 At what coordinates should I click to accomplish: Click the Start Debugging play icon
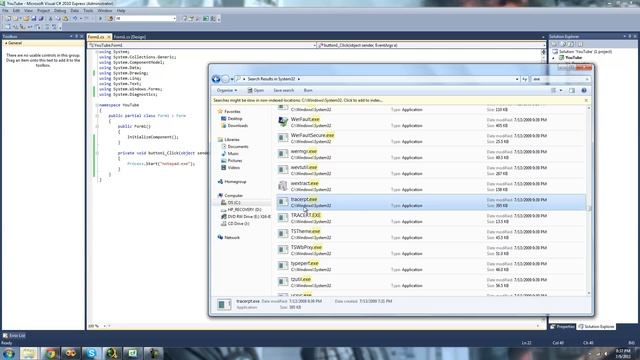click(100, 18)
